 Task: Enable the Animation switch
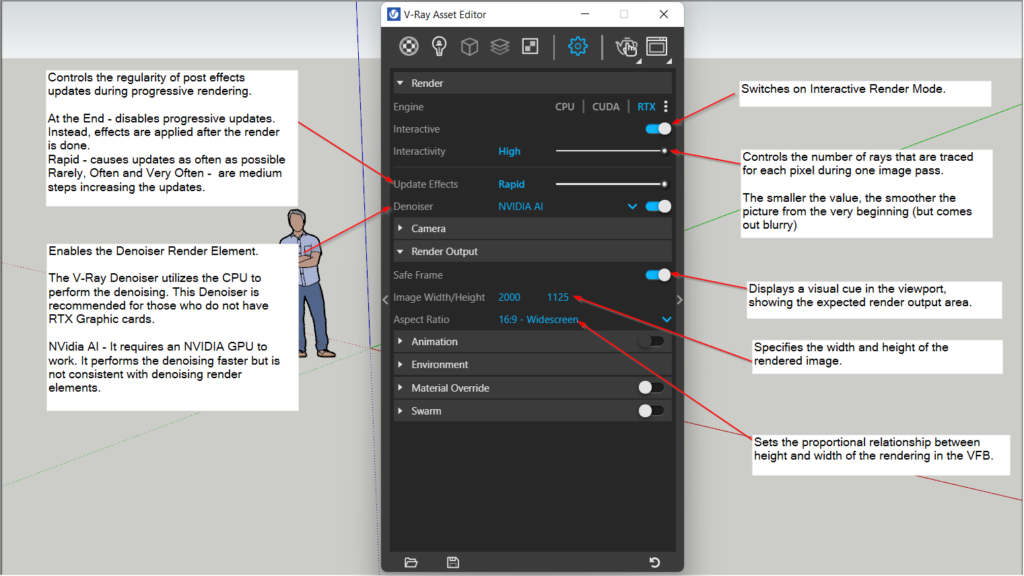coord(651,342)
